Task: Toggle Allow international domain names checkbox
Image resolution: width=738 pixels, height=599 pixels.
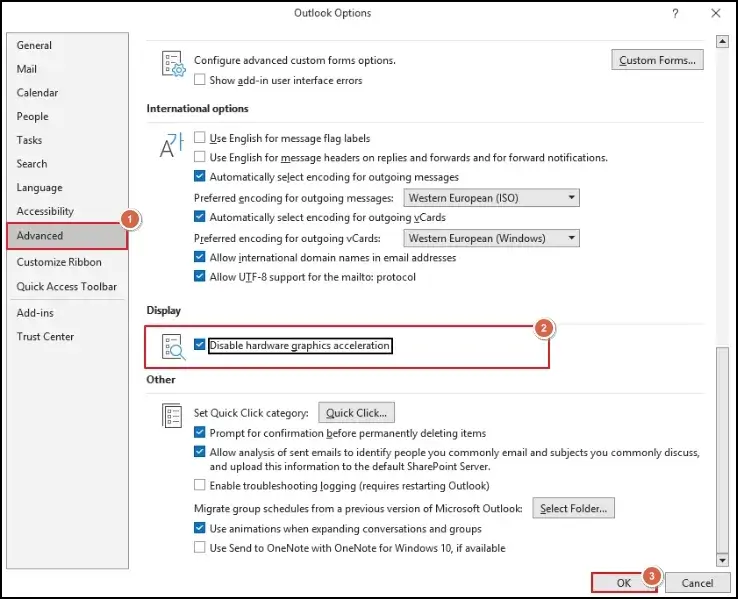Action: coord(200,257)
